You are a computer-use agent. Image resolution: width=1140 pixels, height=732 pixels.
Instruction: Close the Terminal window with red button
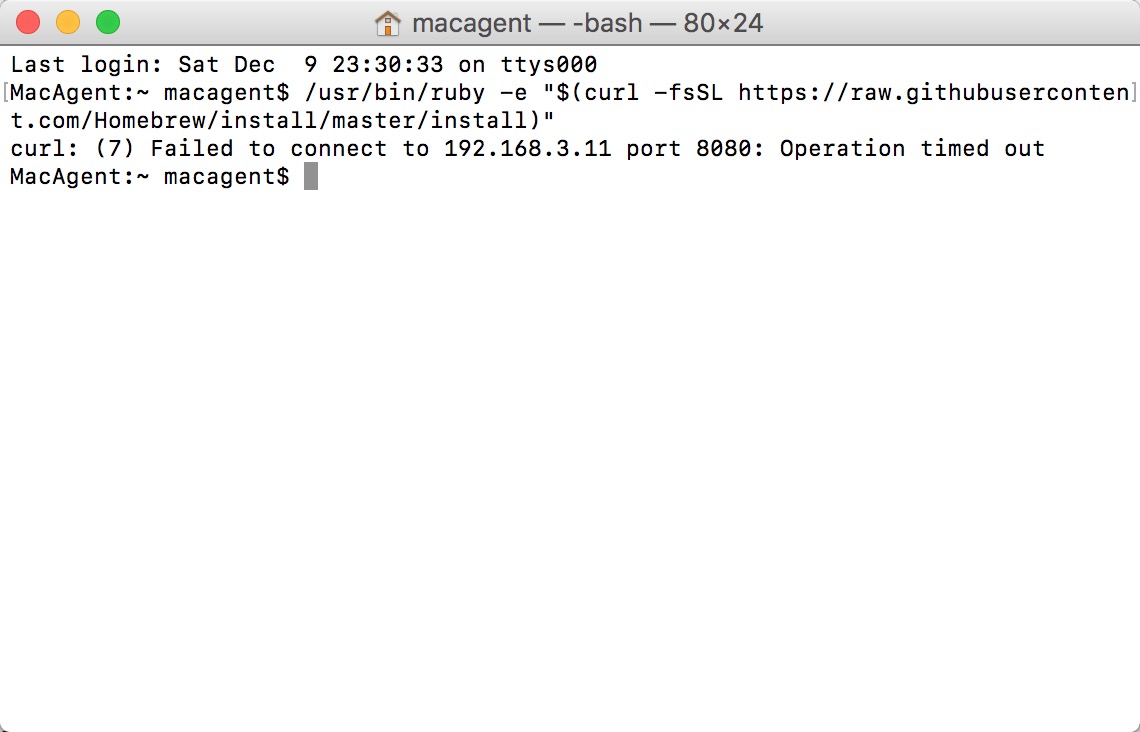28,23
